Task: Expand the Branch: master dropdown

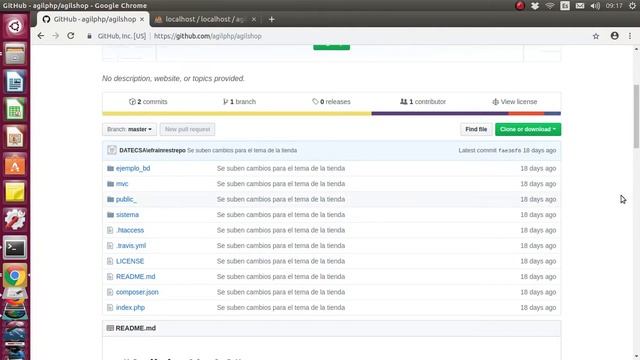Action: tap(129, 129)
